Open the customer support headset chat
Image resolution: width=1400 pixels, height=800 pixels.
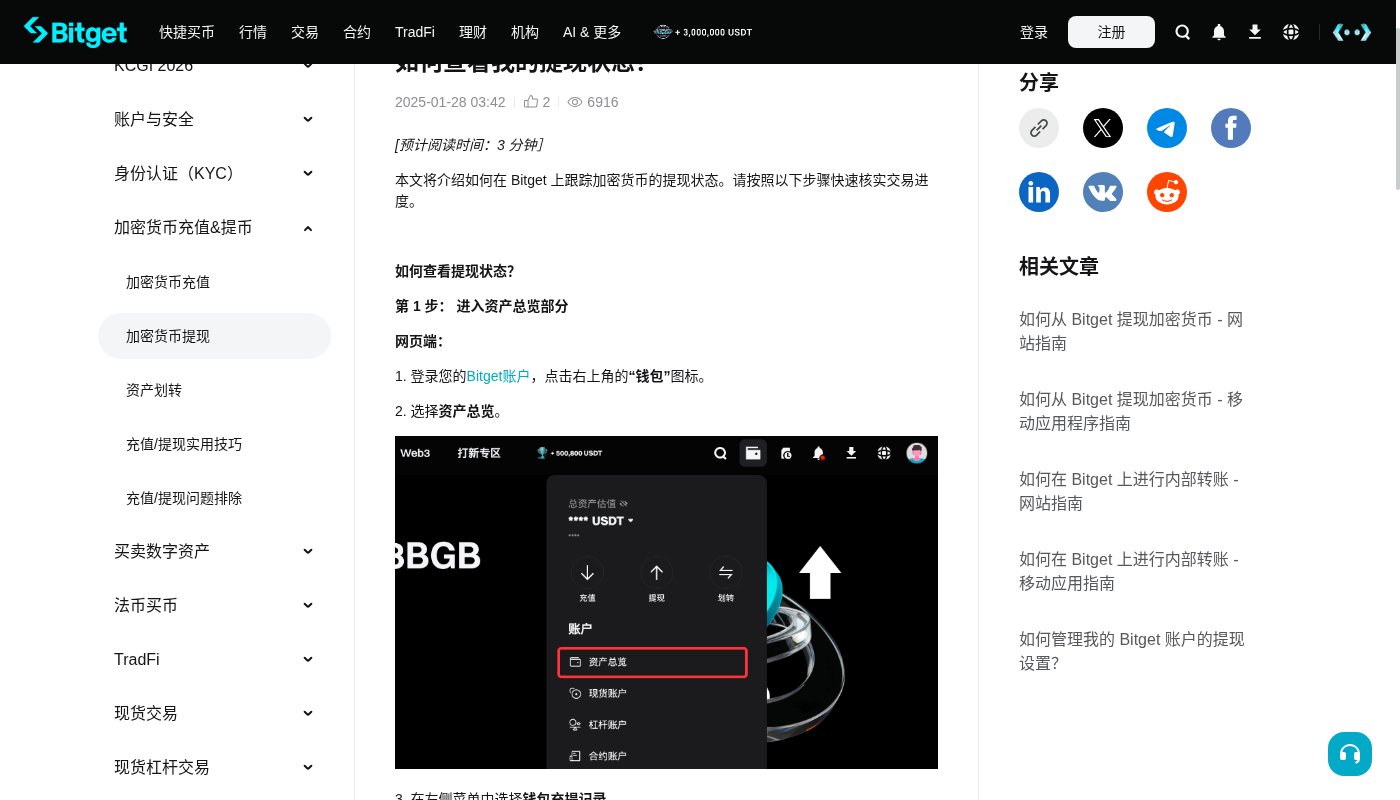[x=1350, y=754]
